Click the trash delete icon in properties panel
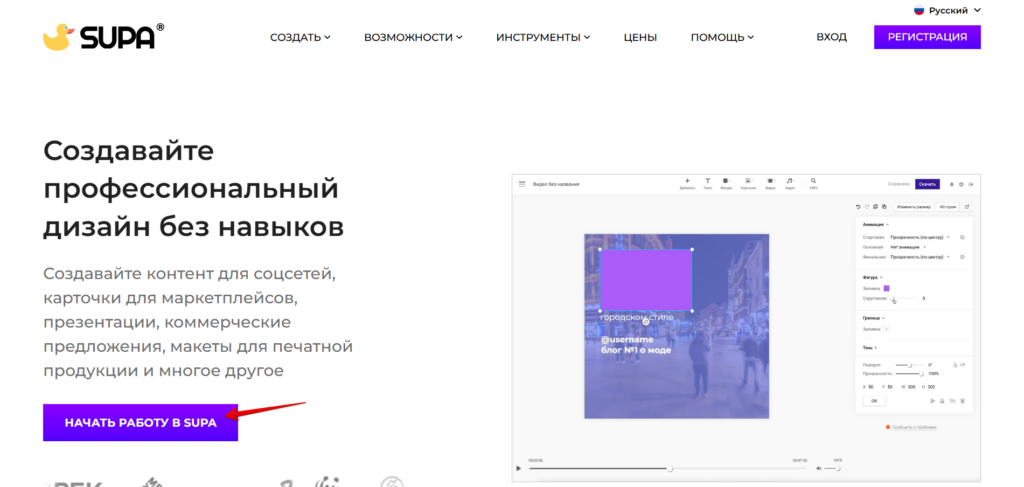Screen dimensions: 1024x487 tap(963, 401)
